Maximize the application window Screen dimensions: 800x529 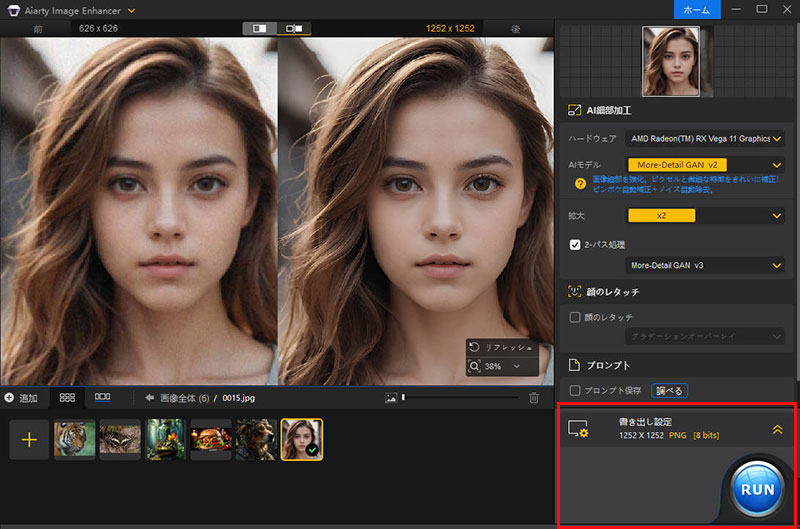762,9
